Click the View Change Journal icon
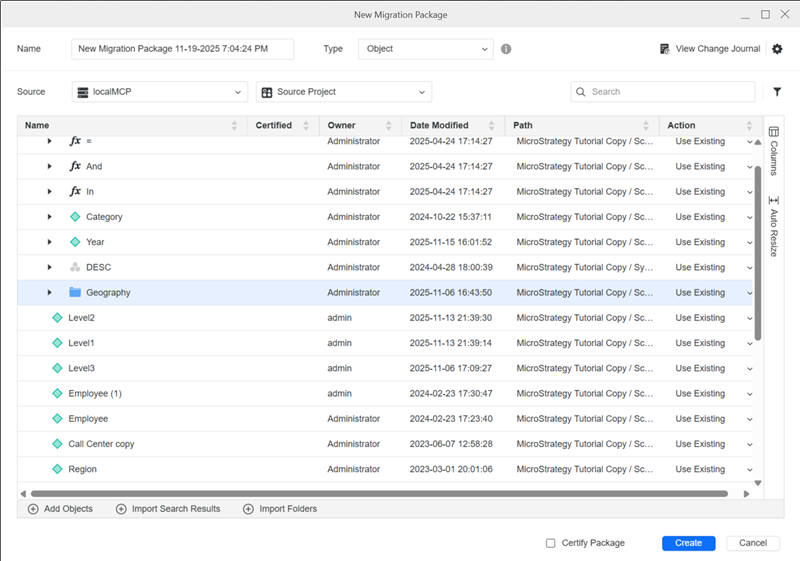Viewport: 800px width, 561px height. point(665,49)
